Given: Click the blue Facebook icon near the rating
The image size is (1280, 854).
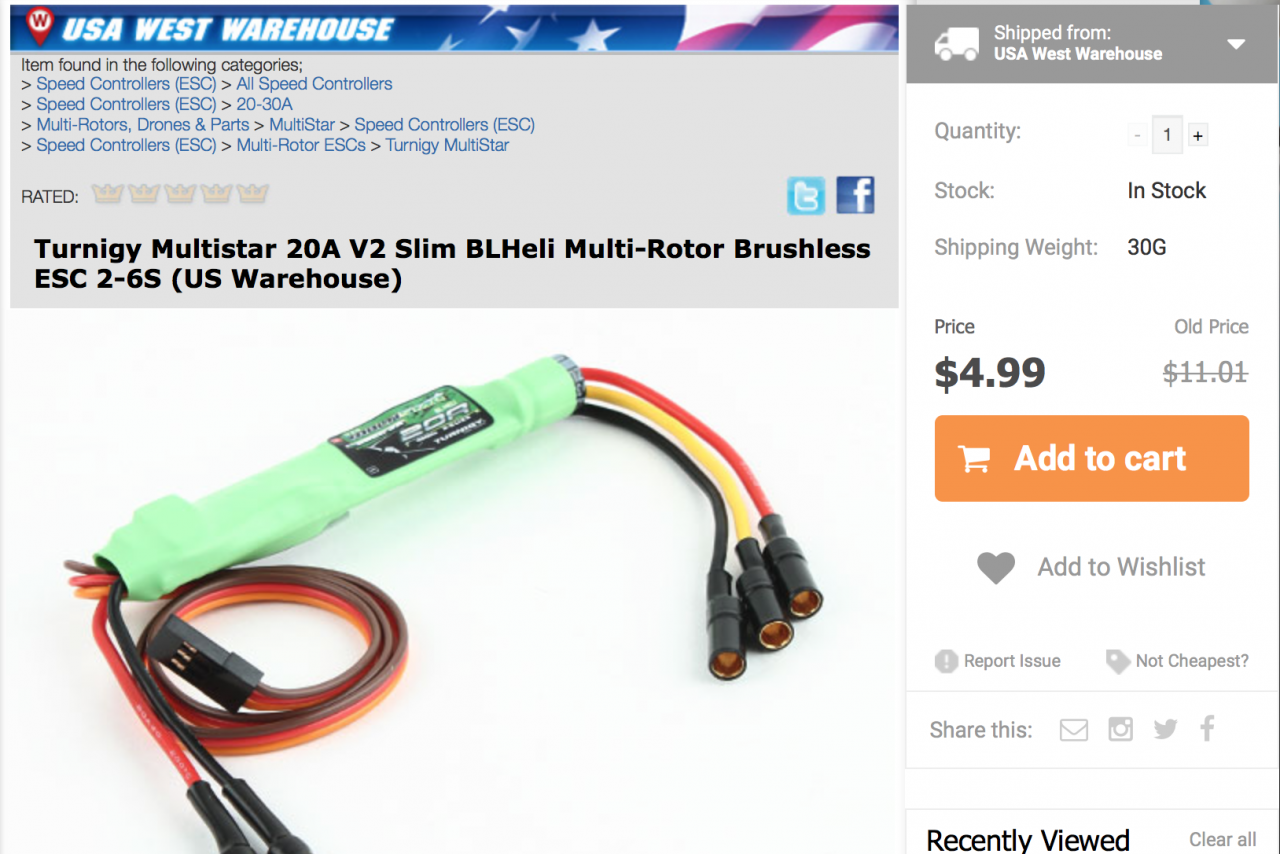Looking at the screenshot, I should [855, 195].
